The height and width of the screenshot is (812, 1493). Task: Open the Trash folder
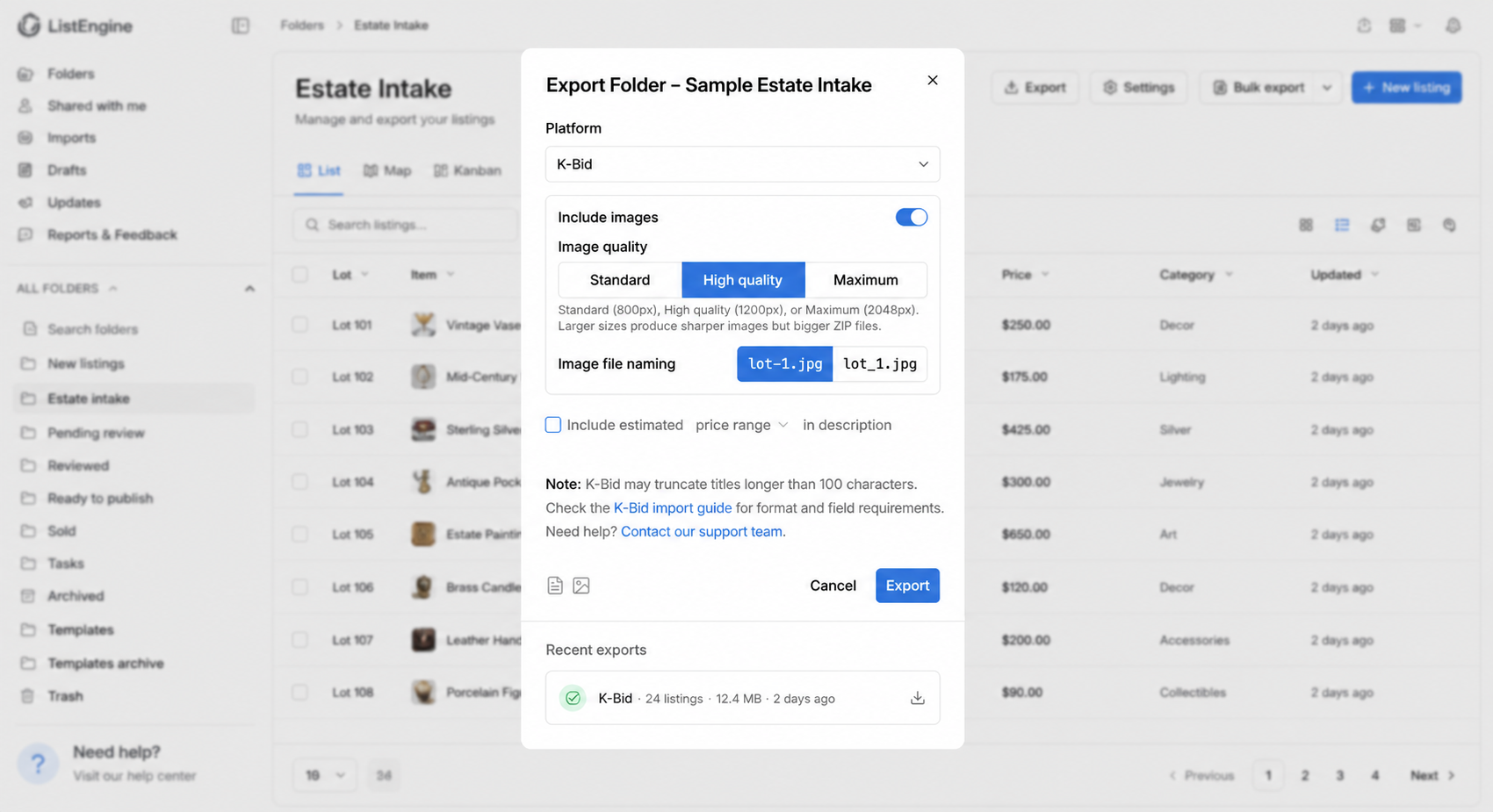coord(65,696)
